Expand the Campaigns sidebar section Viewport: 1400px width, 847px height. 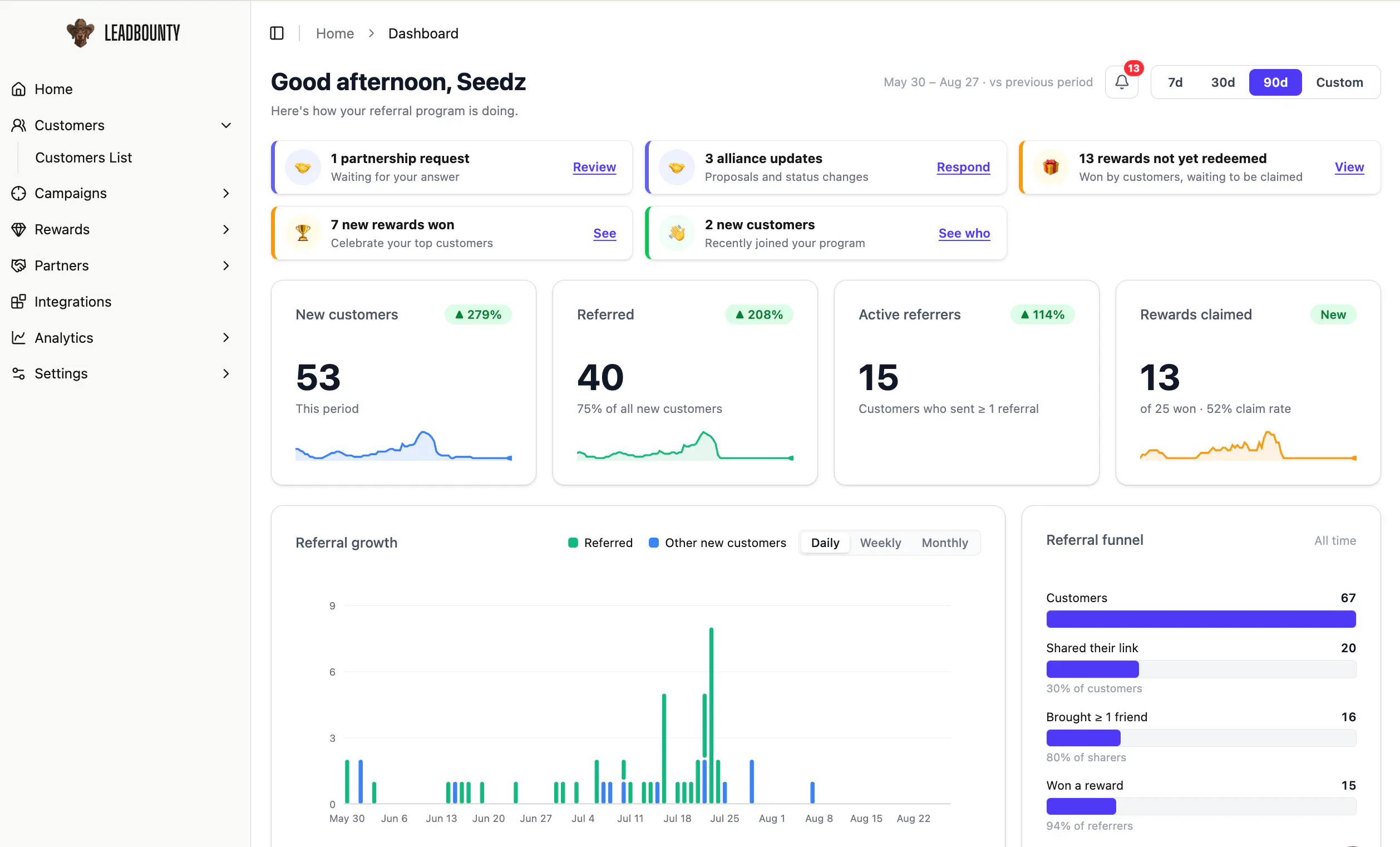[x=226, y=193]
